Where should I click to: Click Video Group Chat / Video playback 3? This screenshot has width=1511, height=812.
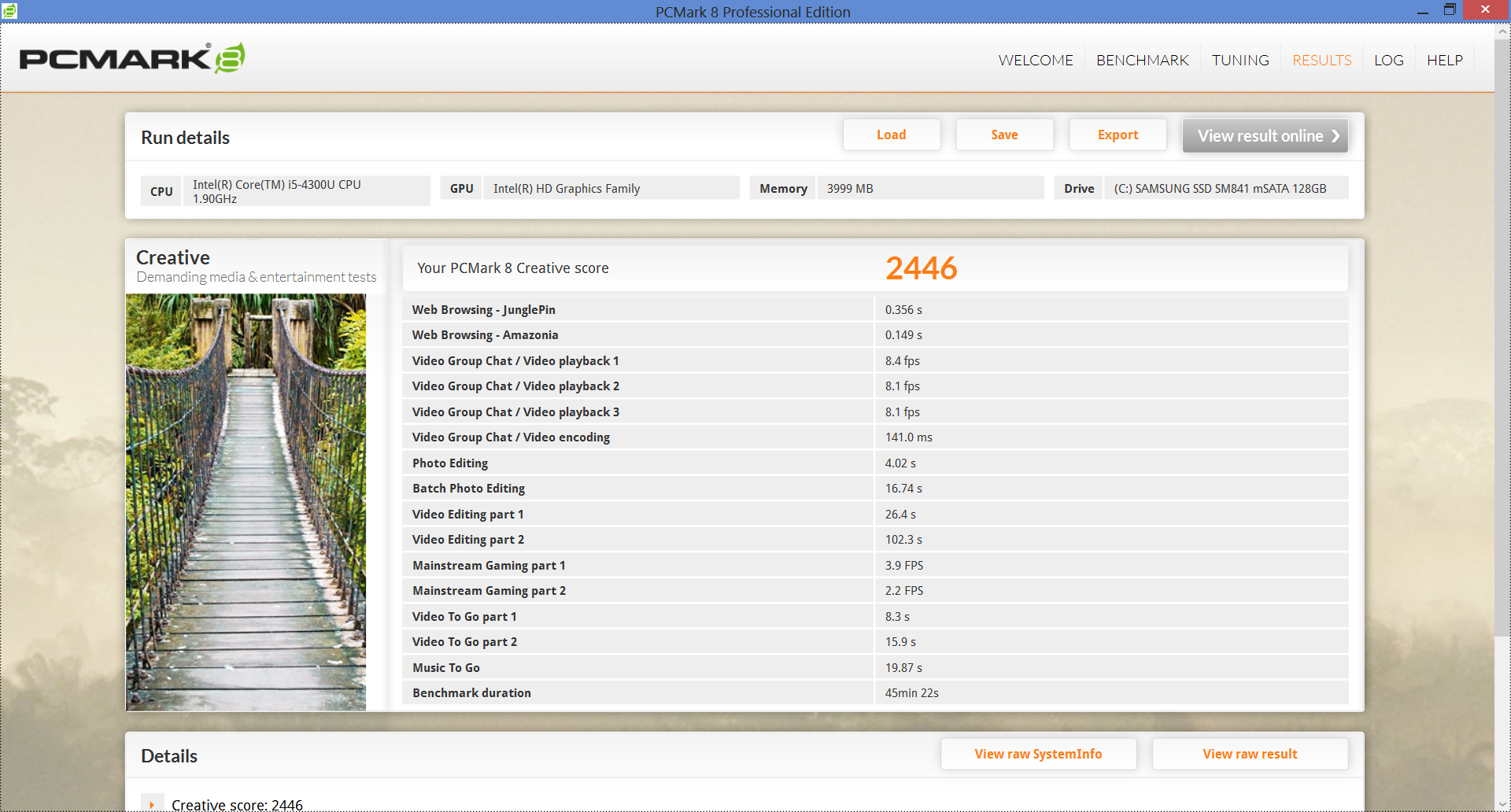(x=875, y=412)
